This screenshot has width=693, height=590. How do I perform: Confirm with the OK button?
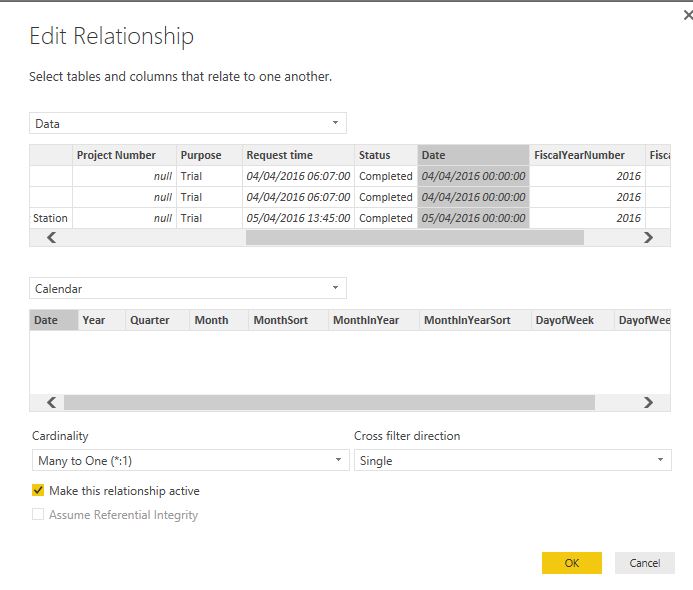pos(572,563)
